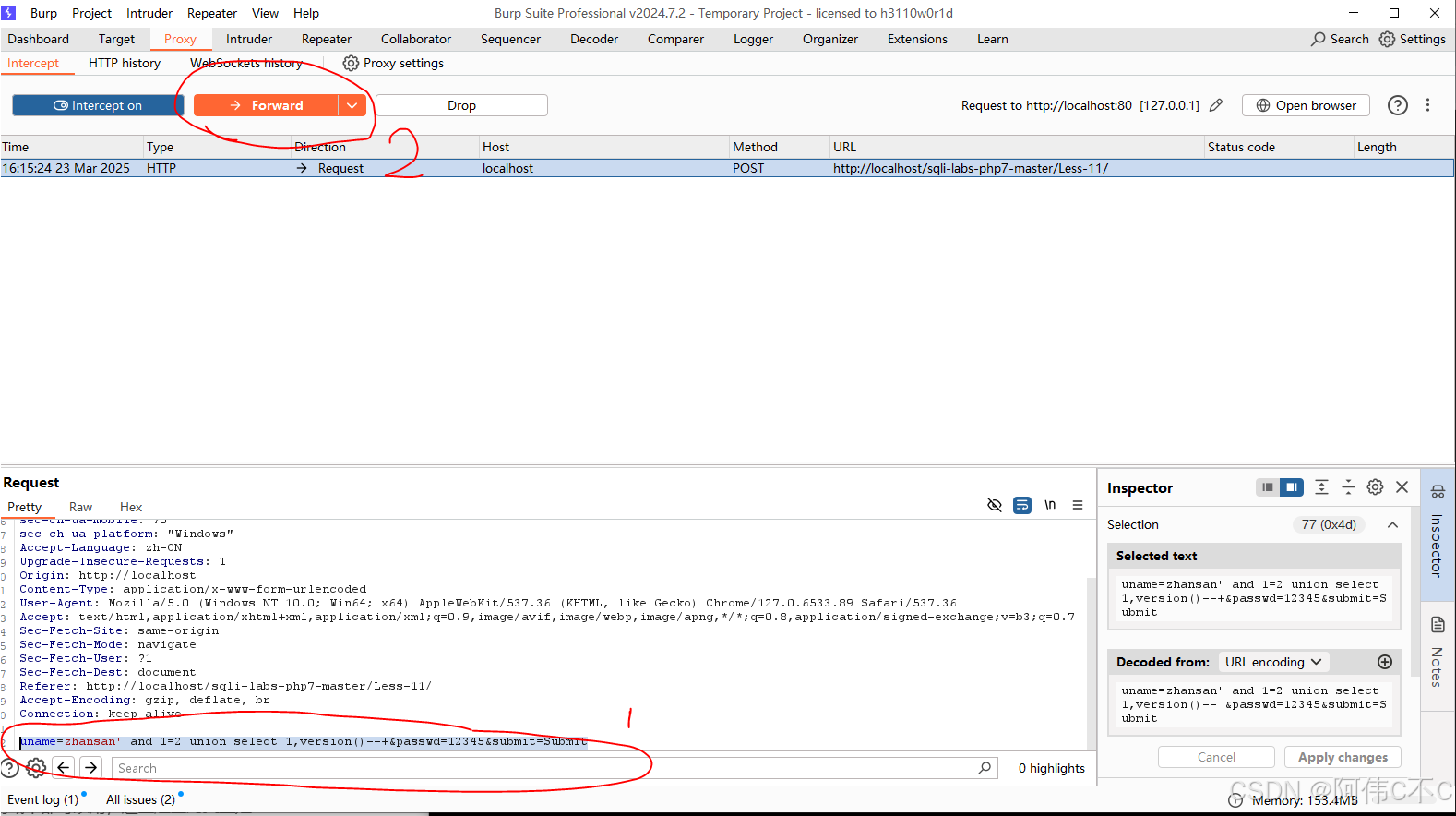1456x816 pixels.
Task: Toggle show newline characters \n
Action: [x=1050, y=505]
